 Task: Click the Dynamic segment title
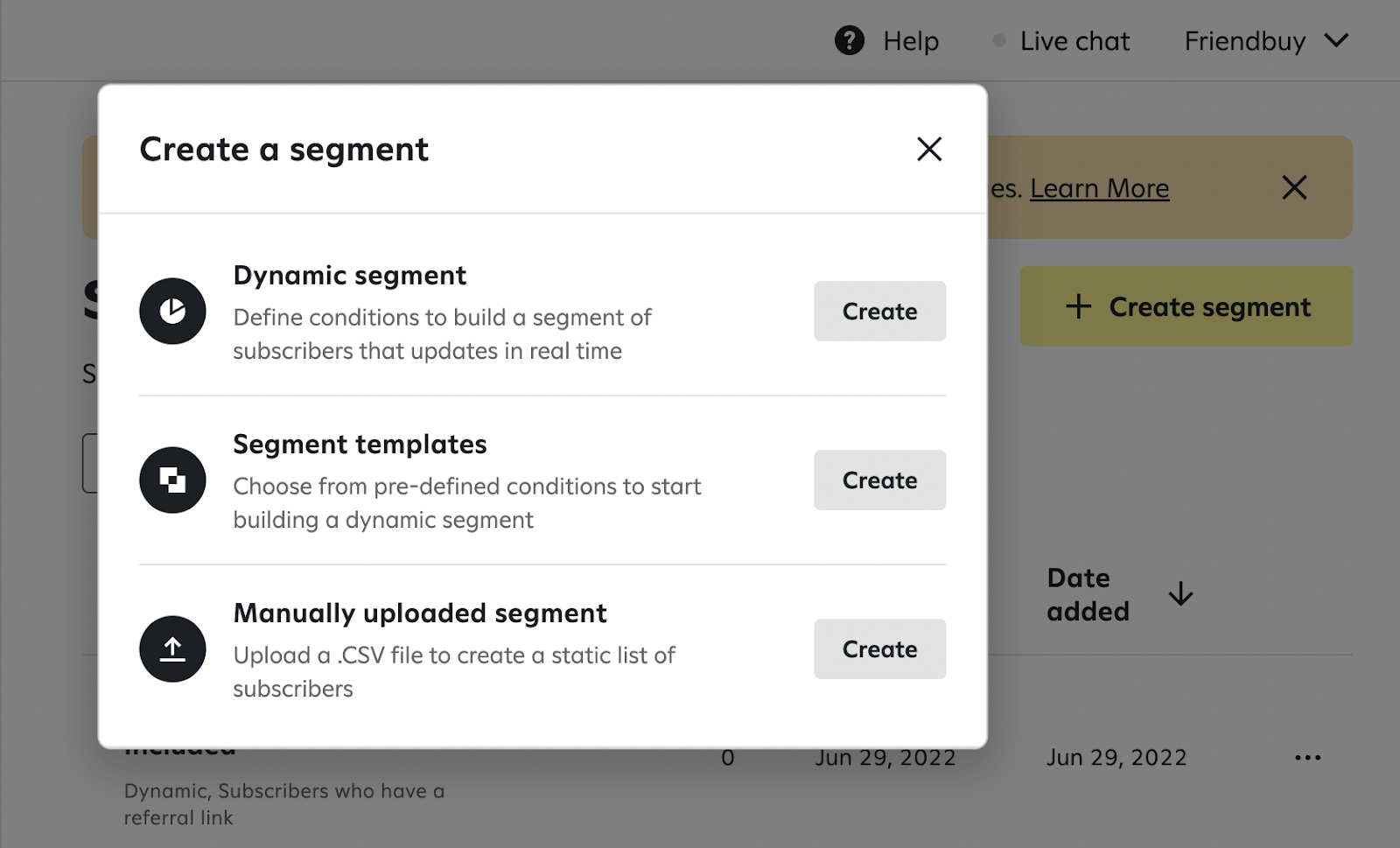pos(350,276)
